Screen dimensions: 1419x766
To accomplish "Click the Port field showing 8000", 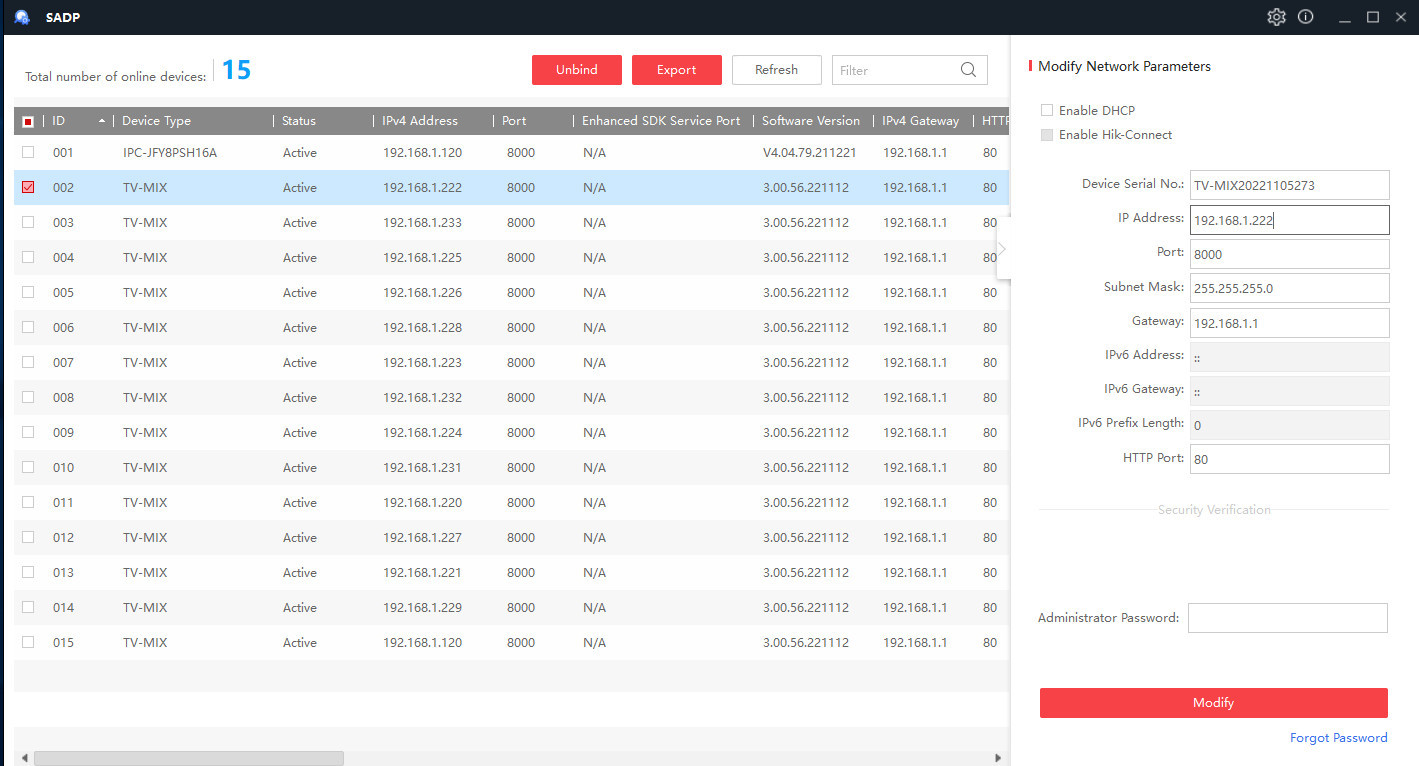I will [1289, 254].
